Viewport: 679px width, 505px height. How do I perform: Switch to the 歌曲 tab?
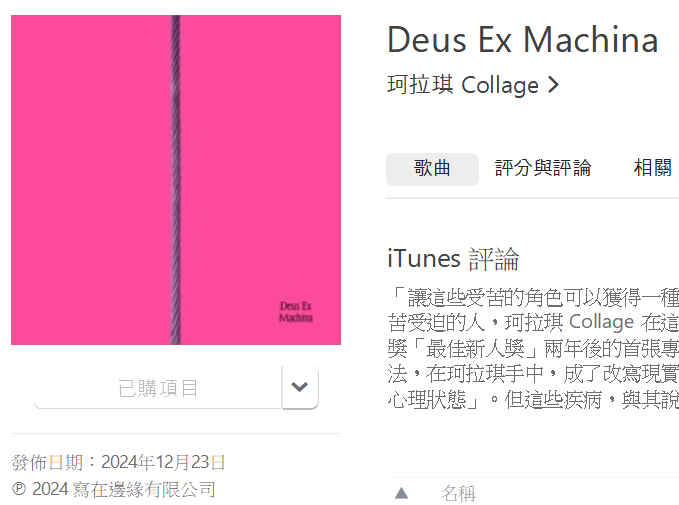[432, 169]
